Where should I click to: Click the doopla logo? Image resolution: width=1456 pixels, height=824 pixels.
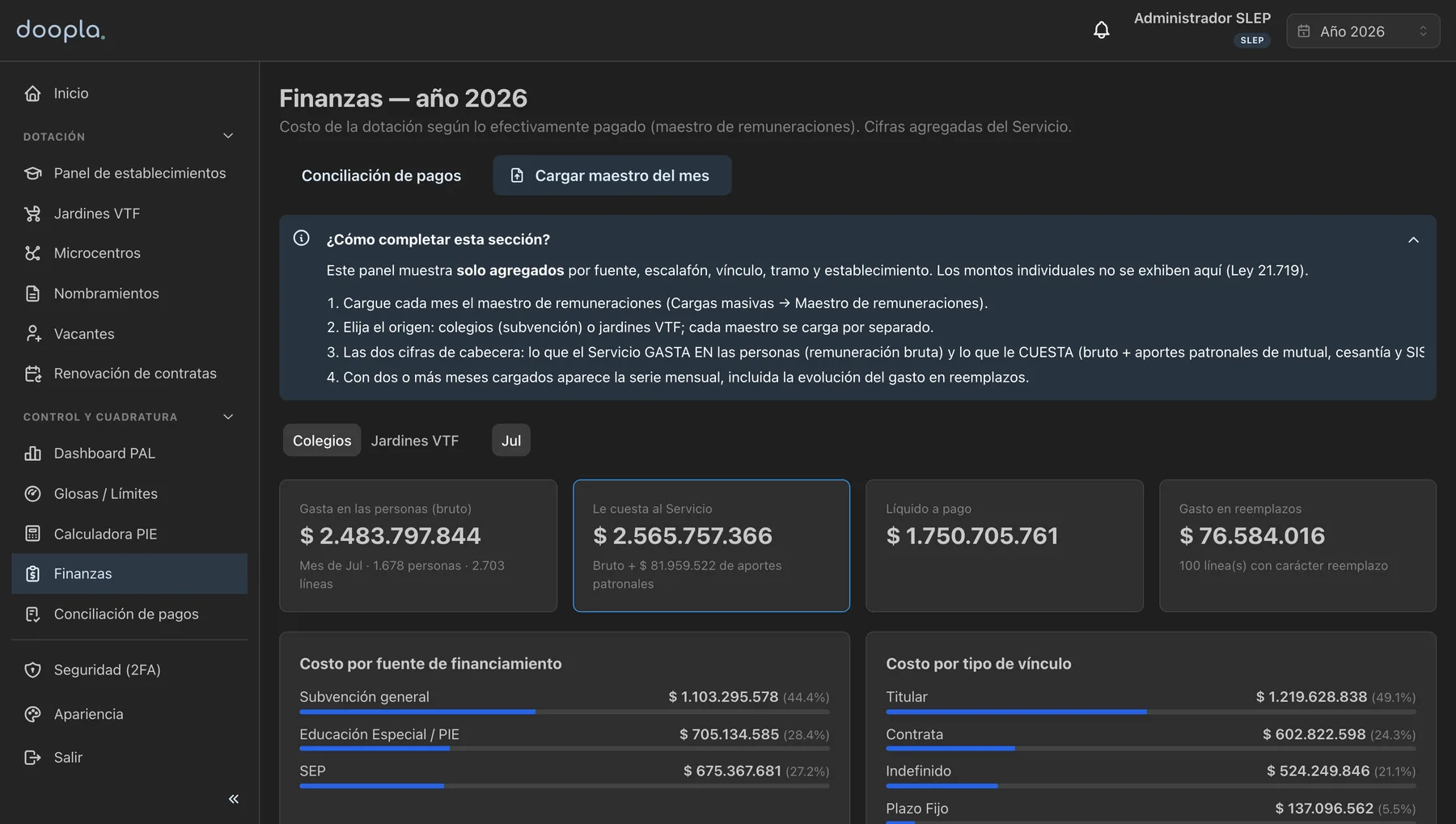coord(61,31)
